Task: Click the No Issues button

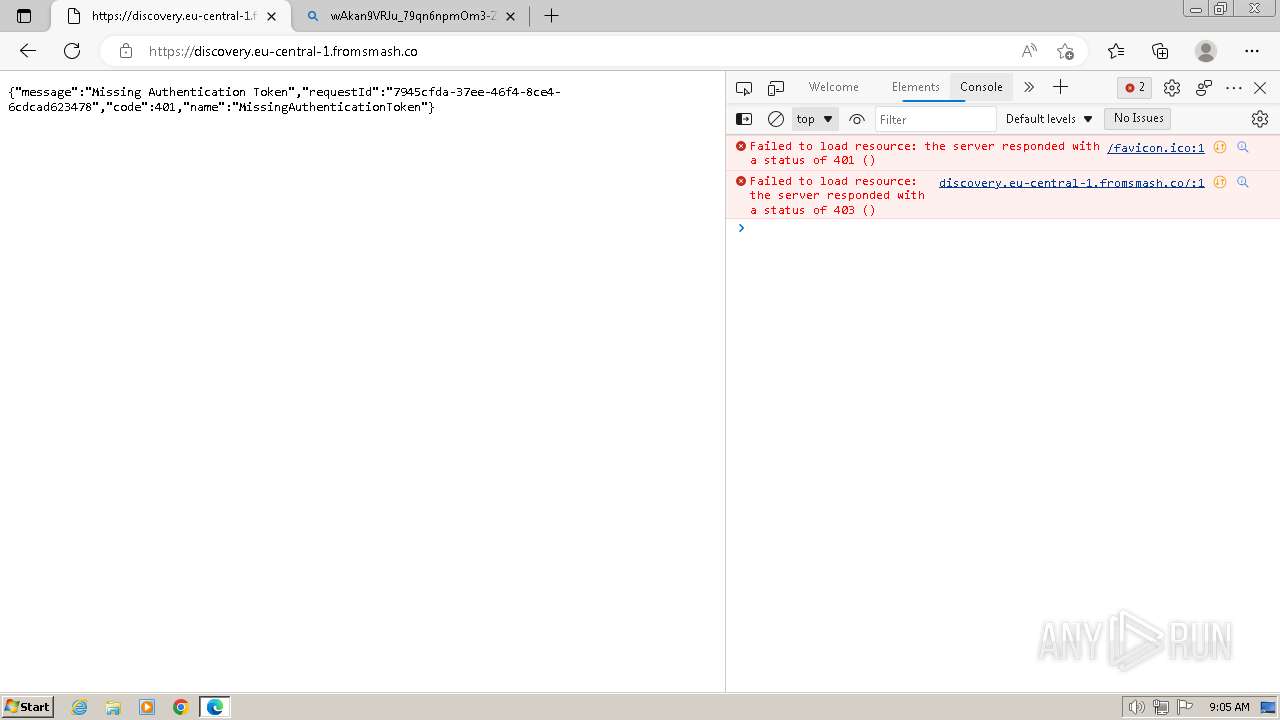Action: tap(1138, 118)
